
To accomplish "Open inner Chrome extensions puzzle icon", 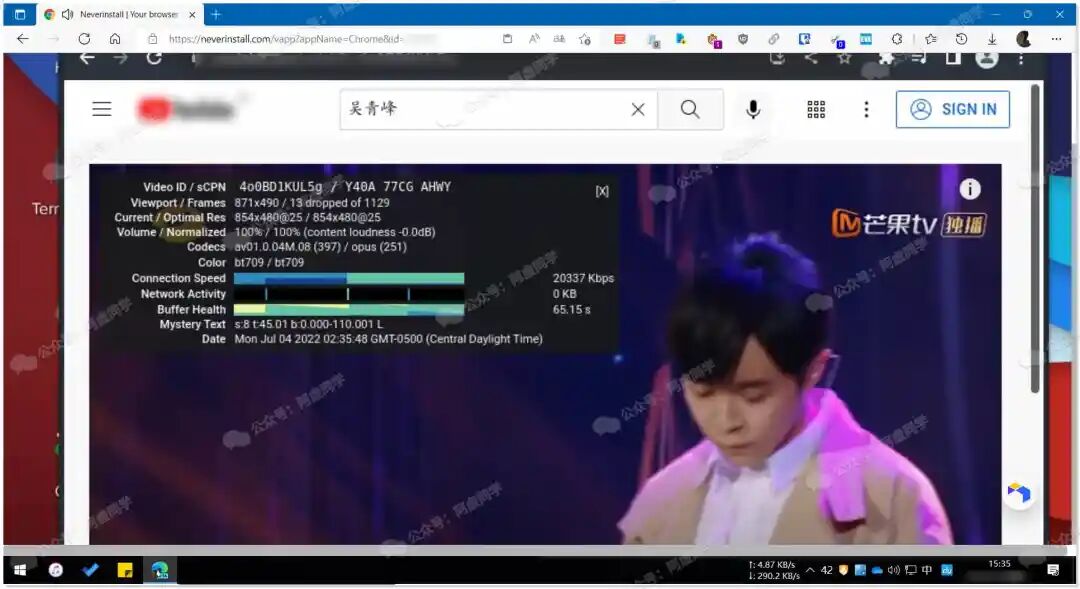I will [886, 59].
